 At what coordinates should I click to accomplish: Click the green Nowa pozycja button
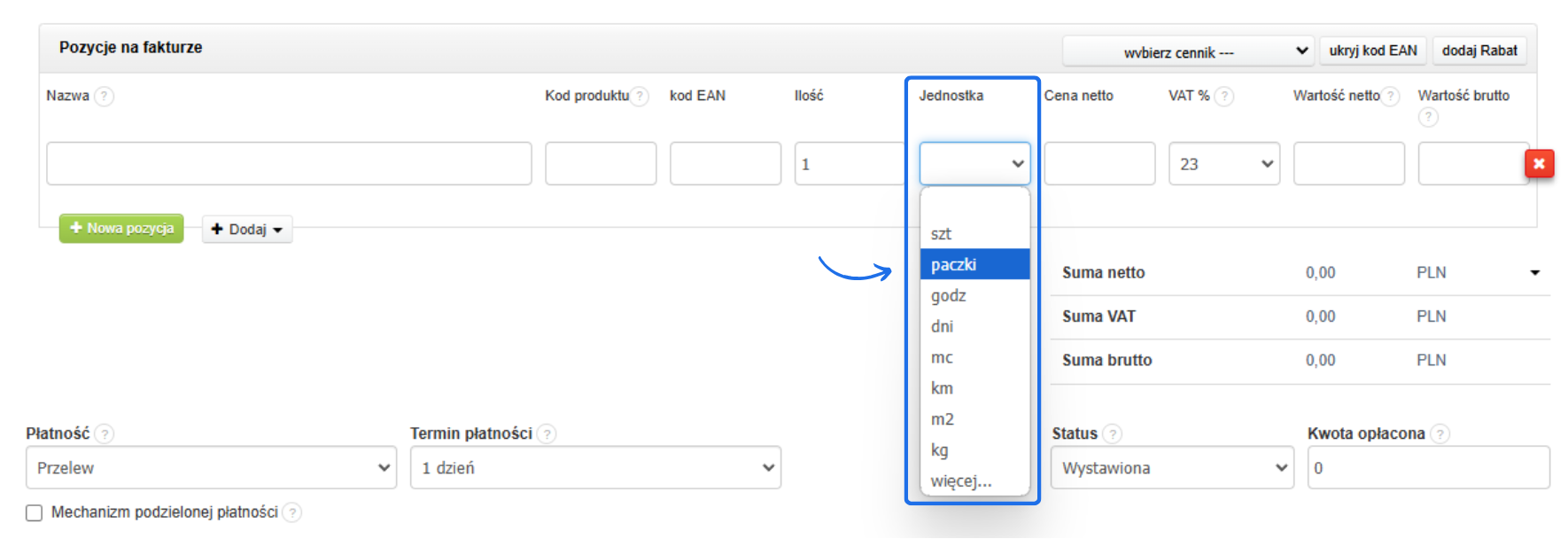pyautogui.click(x=121, y=229)
